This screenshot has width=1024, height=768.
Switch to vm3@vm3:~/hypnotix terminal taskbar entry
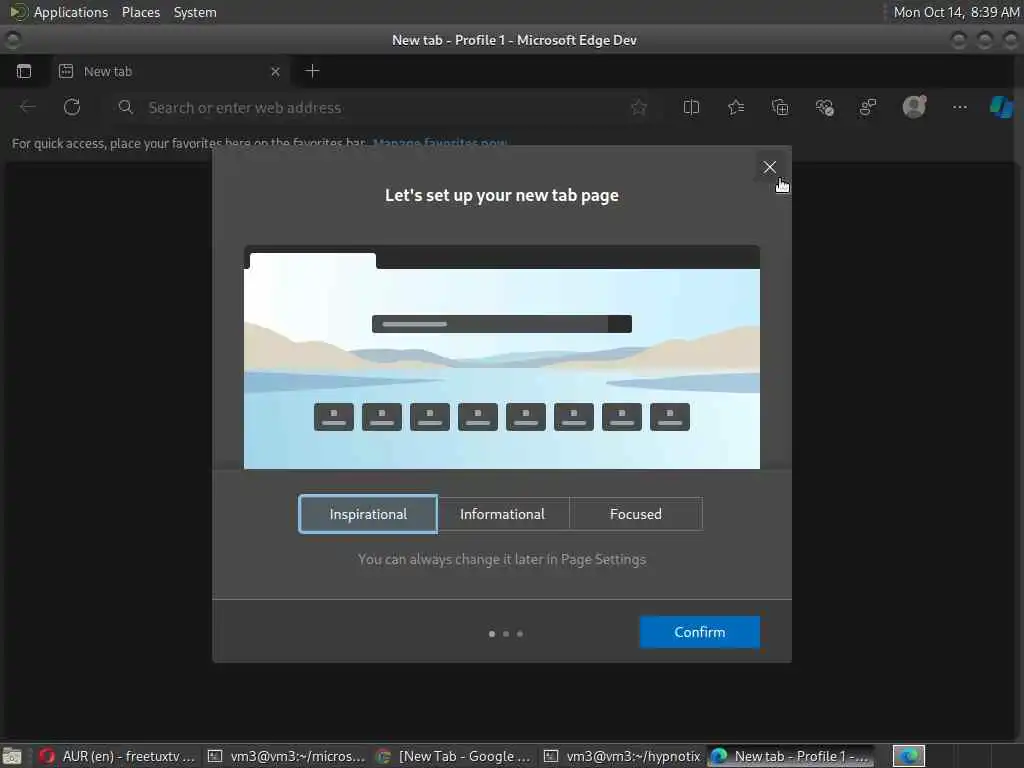(x=622, y=756)
